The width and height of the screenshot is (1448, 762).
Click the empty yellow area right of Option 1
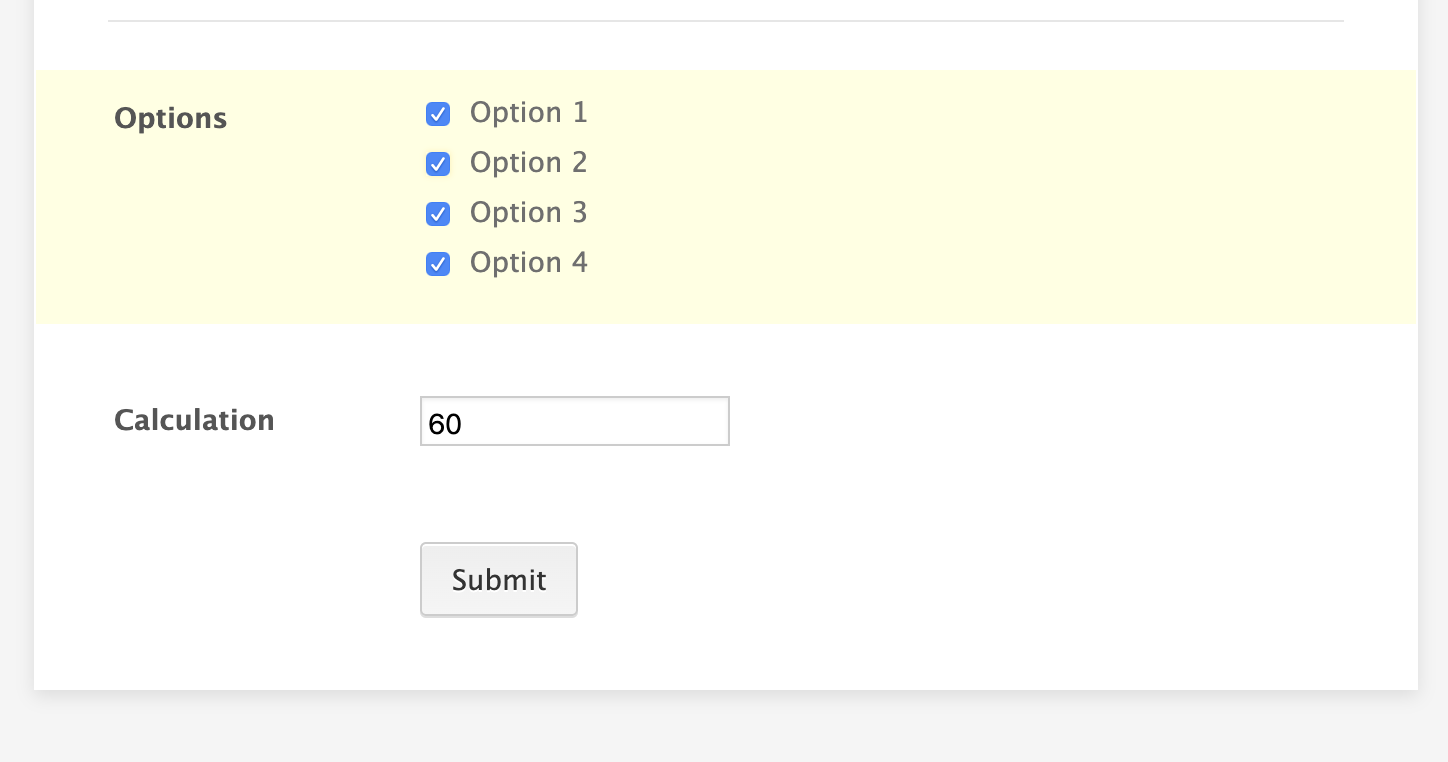pos(1000,113)
